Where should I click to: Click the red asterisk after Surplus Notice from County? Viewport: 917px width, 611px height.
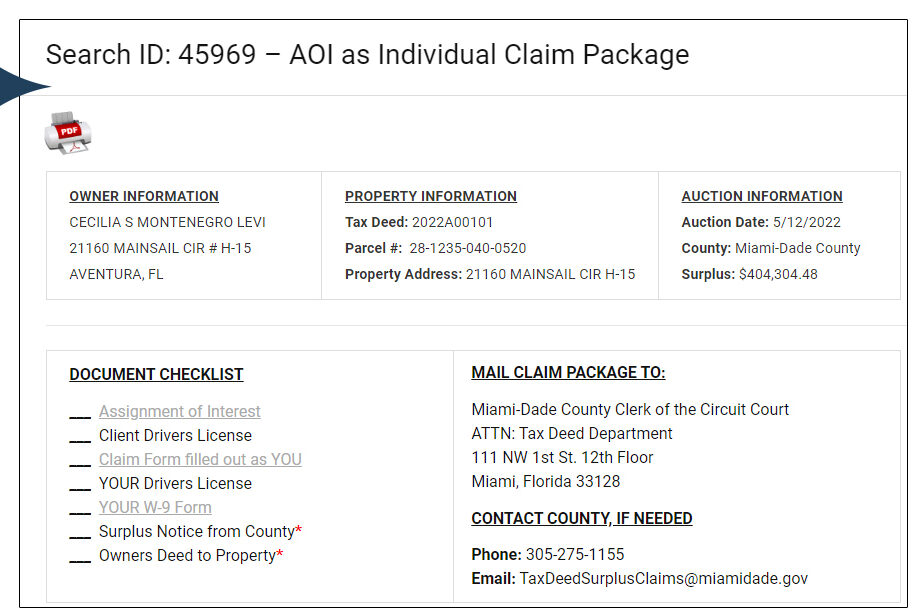pos(299,530)
